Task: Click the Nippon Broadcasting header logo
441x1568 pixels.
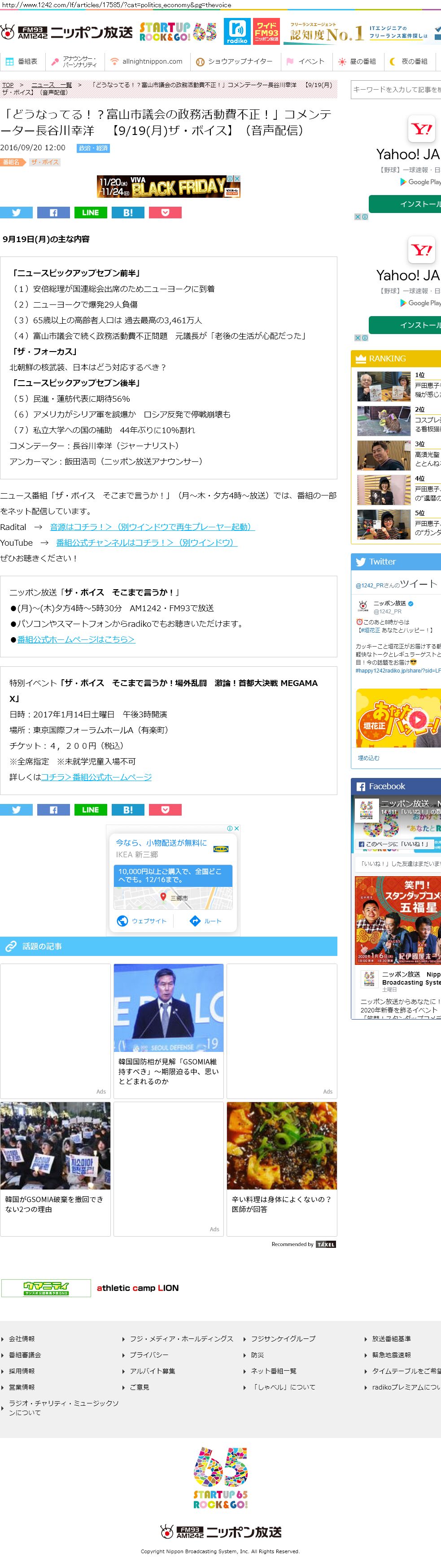Action: 67,32
